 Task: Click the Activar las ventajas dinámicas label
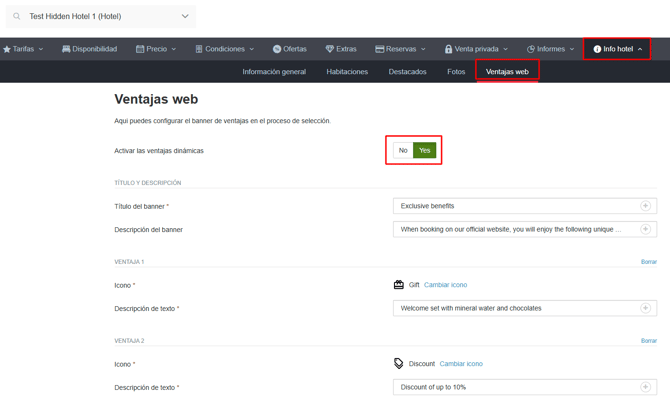tap(159, 151)
